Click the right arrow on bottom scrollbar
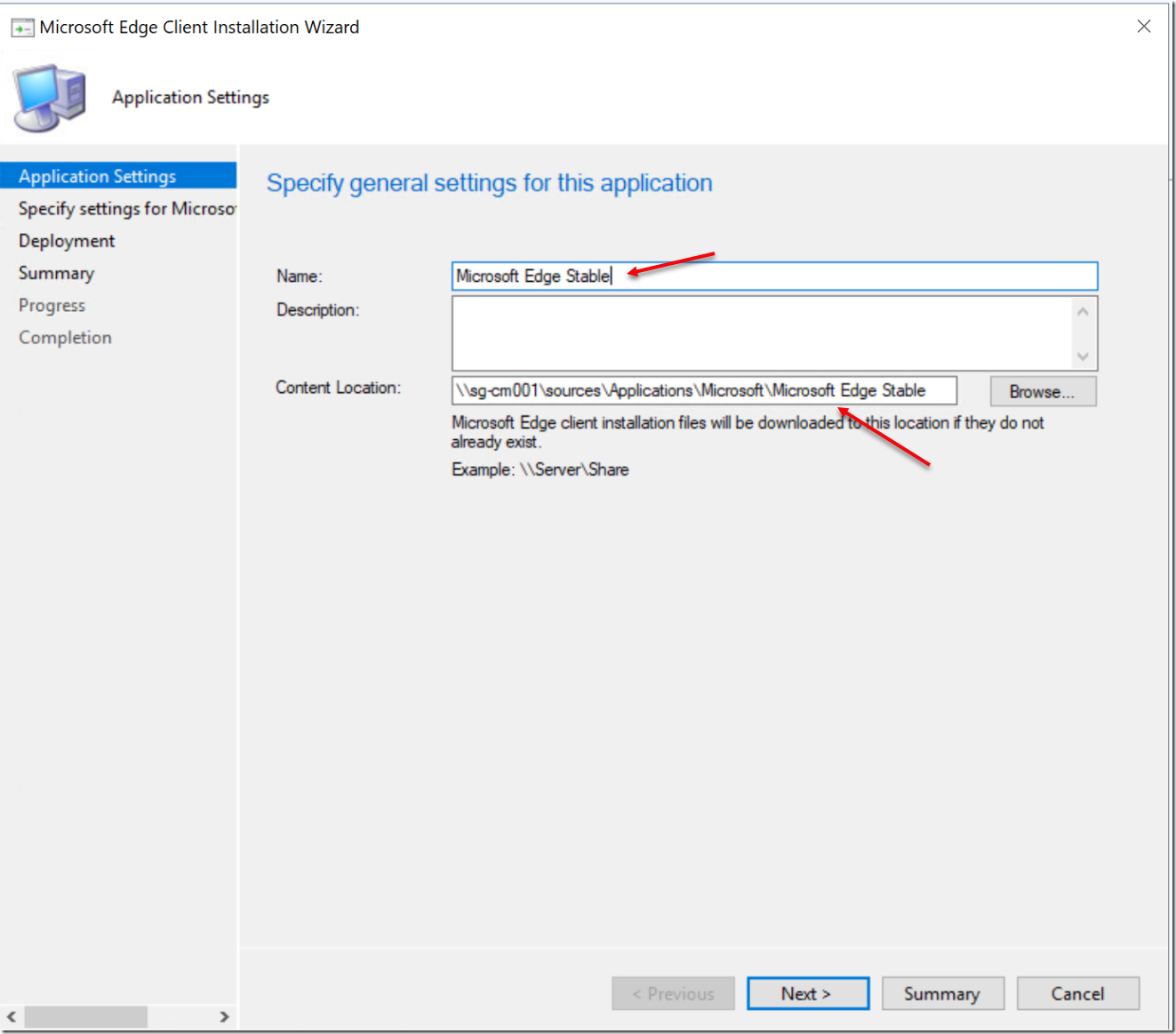Viewport: 1176px width, 1034px height. pyautogui.click(x=224, y=1016)
